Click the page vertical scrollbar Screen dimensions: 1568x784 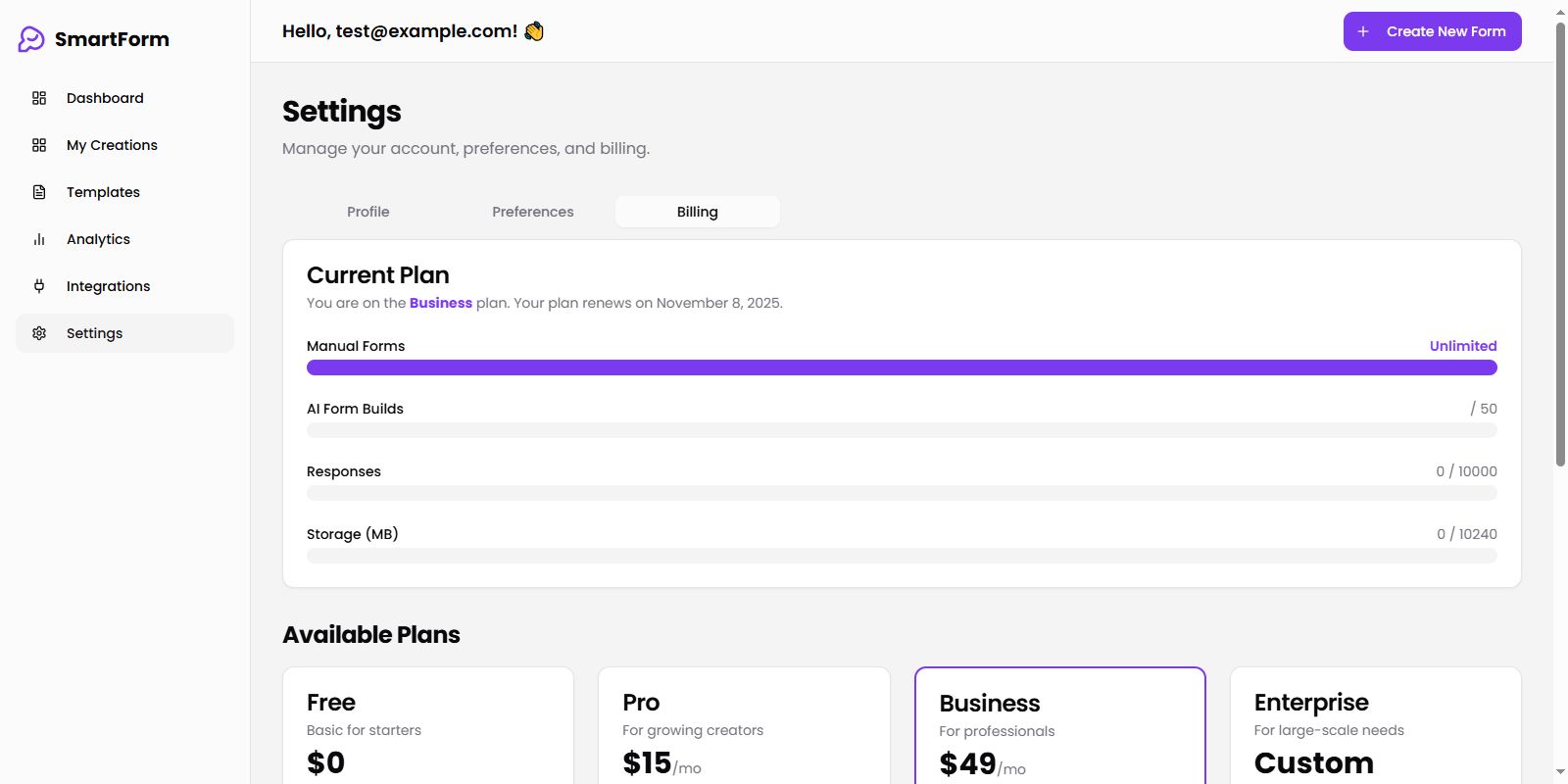pyautogui.click(x=1560, y=245)
